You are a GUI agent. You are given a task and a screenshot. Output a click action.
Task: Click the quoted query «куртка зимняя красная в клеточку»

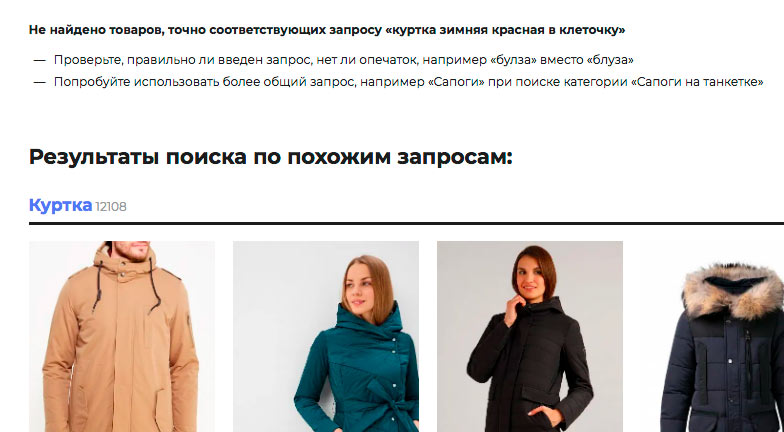[506, 30]
